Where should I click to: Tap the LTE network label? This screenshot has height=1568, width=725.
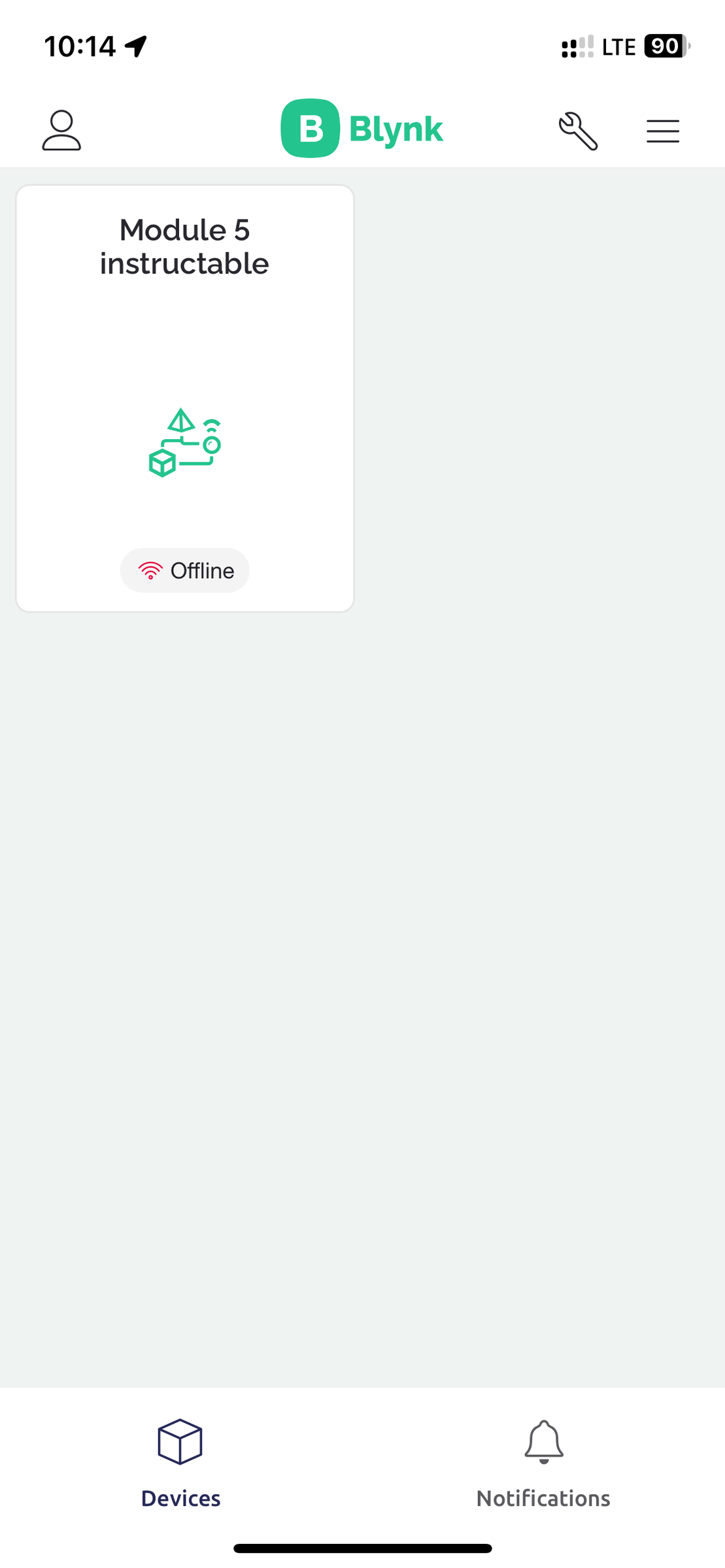(x=618, y=47)
